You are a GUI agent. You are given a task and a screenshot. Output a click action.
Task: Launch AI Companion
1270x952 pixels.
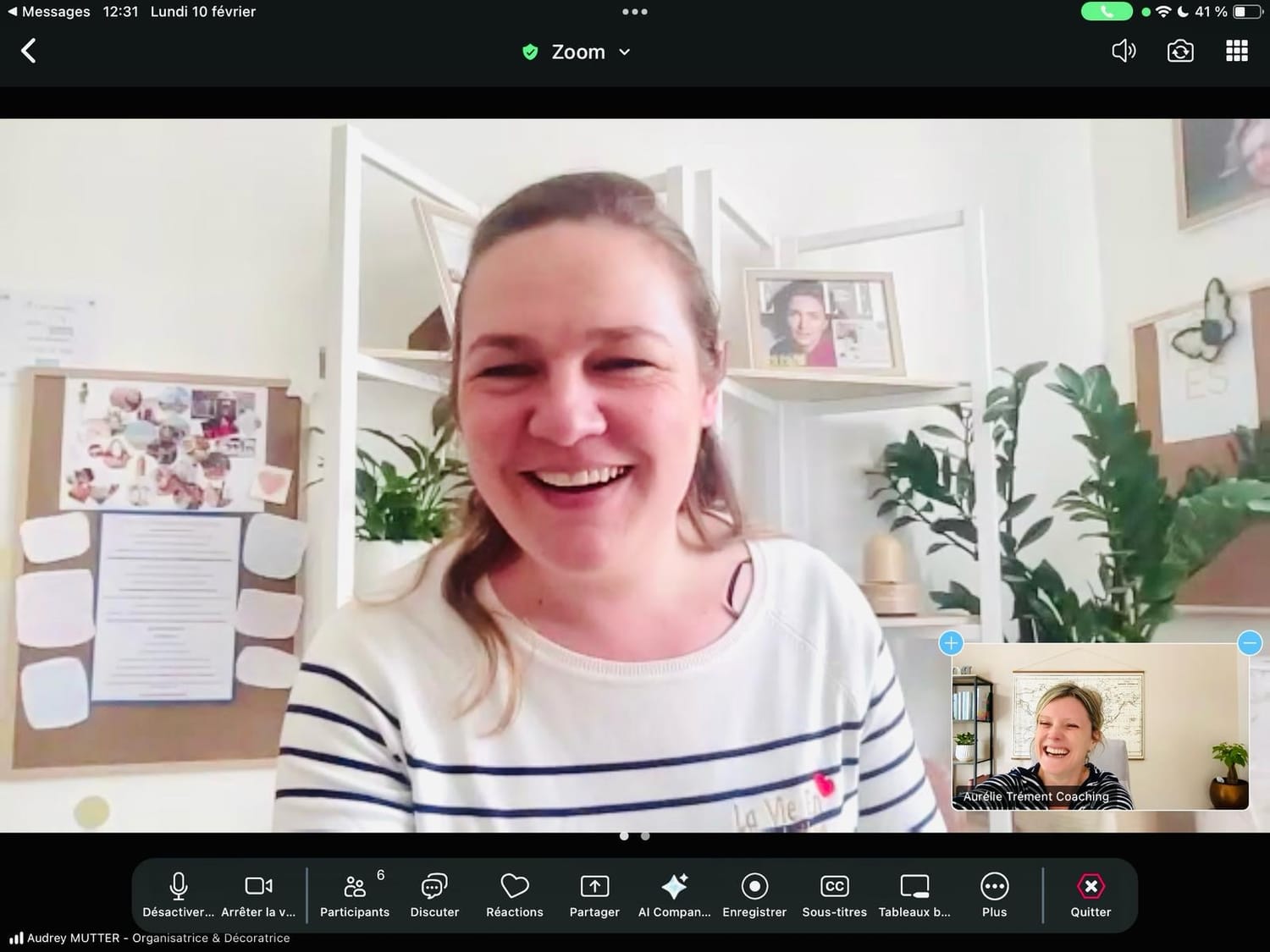tap(675, 894)
